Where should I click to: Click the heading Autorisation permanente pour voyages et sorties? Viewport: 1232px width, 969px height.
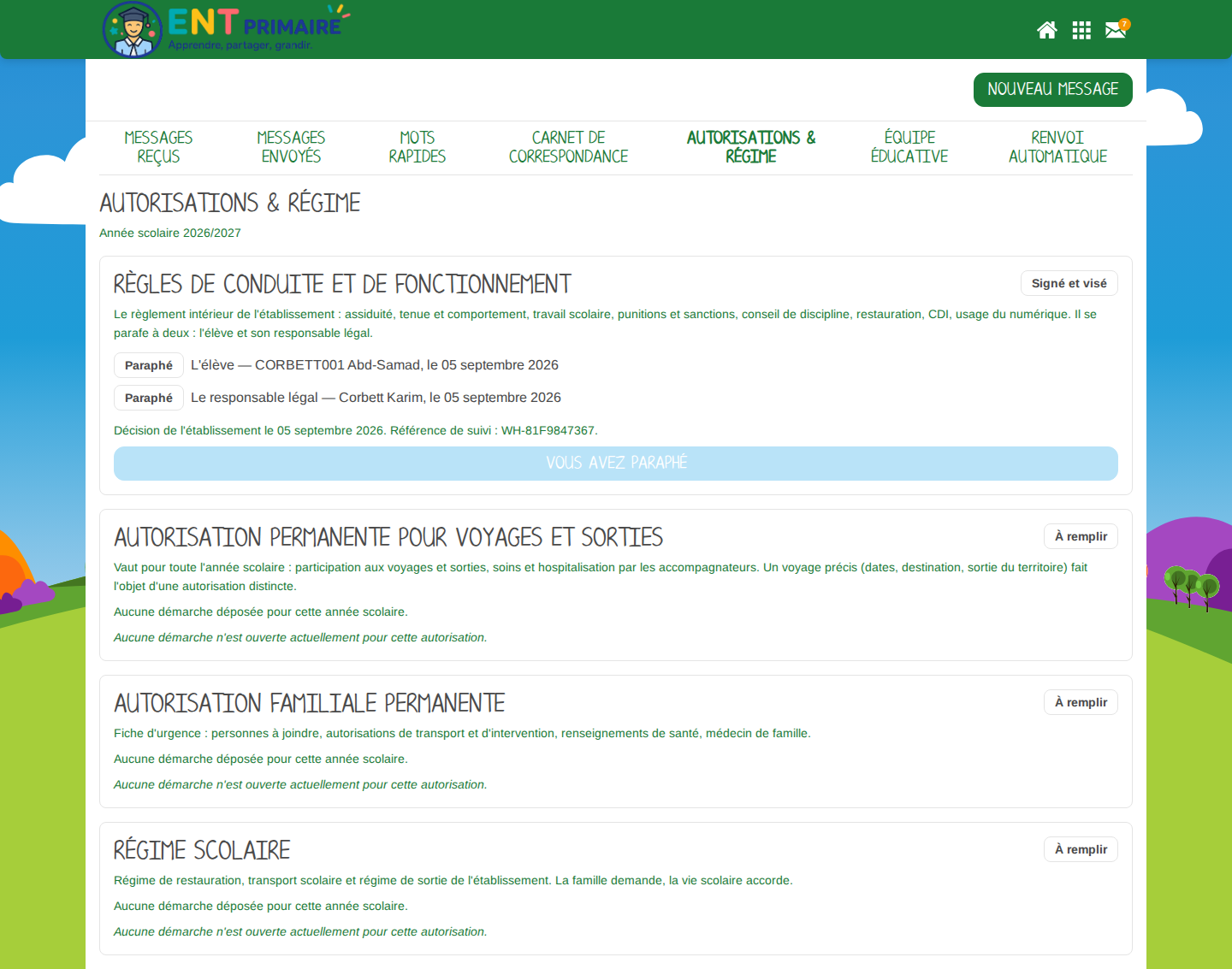(388, 537)
